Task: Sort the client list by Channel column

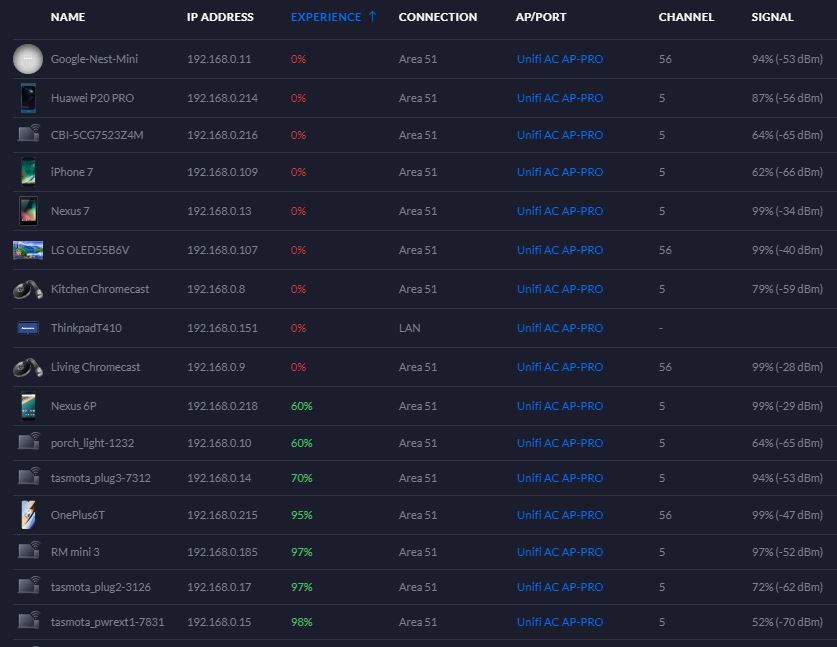Action: pyautogui.click(x=686, y=17)
